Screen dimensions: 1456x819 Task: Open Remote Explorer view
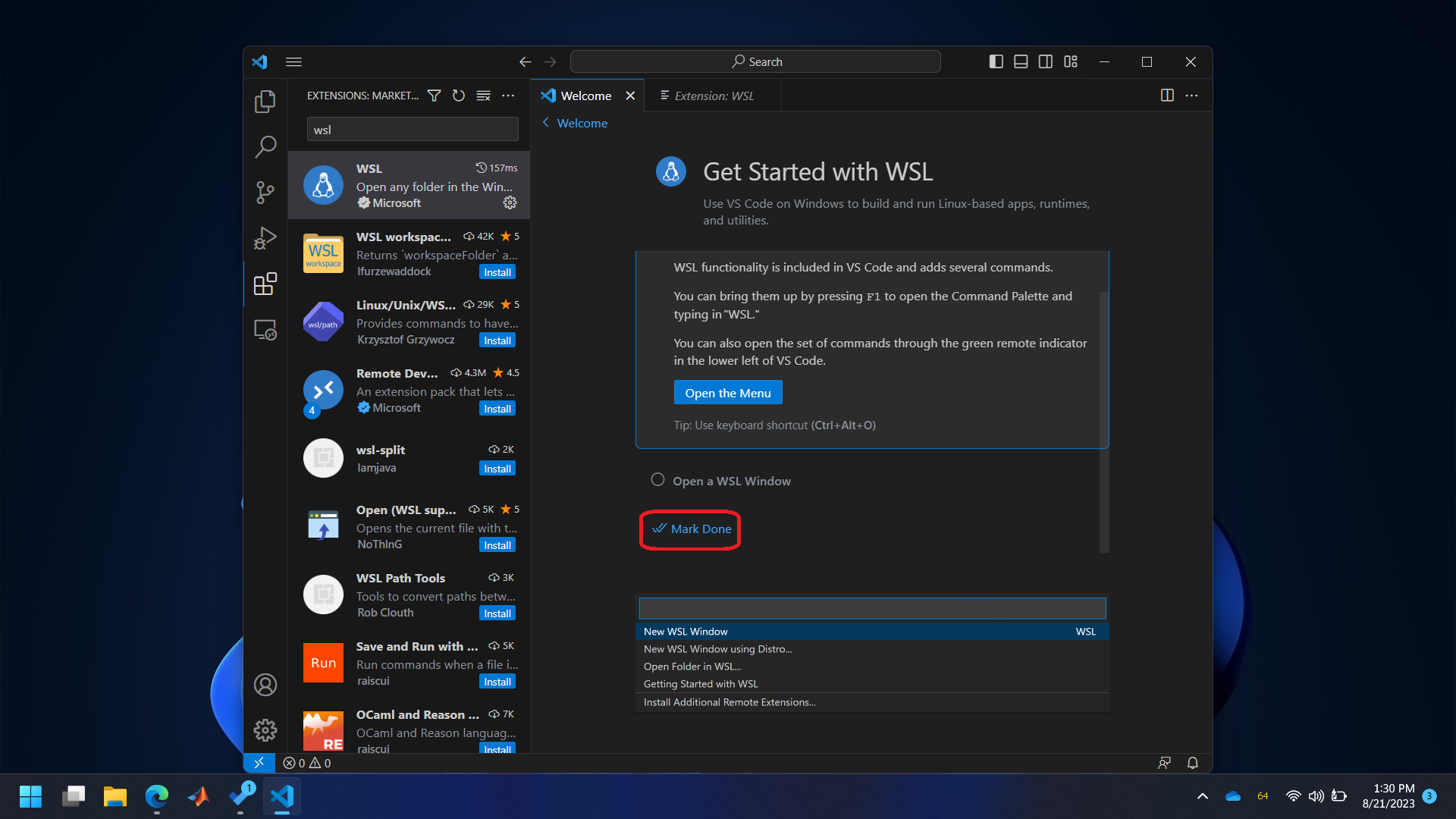(265, 330)
